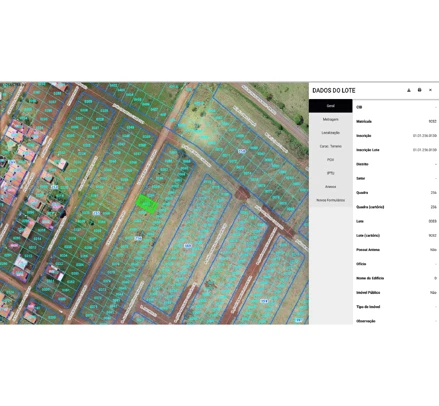Viewport: 439px width, 406px height.
Task: Open the Novos Formulários tab
Action: coord(330,200)
